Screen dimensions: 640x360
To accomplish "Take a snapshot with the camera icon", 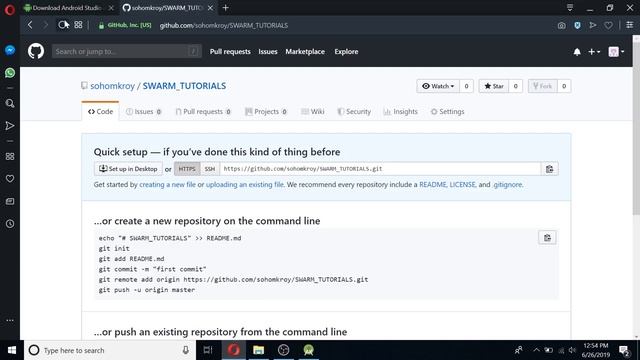I will click(562, 25).
